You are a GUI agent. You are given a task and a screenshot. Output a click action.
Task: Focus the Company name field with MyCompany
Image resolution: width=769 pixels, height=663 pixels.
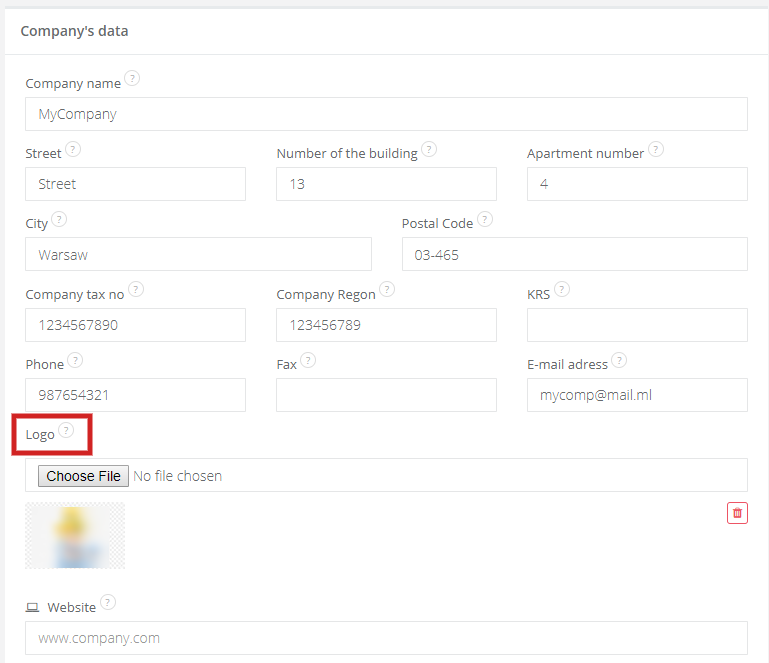click(386, 114)
